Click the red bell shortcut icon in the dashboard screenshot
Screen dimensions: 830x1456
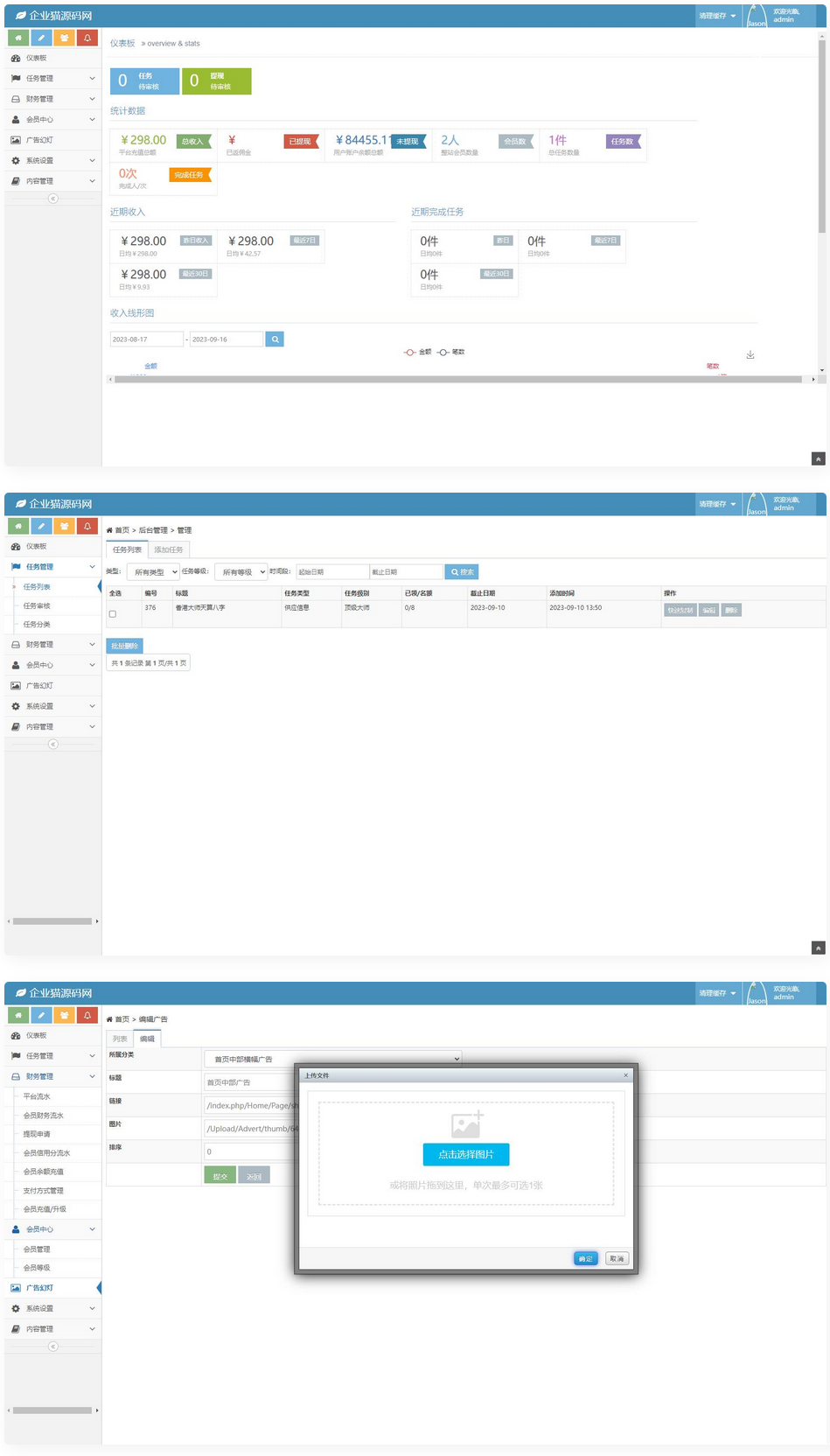(x=87, y=38)
